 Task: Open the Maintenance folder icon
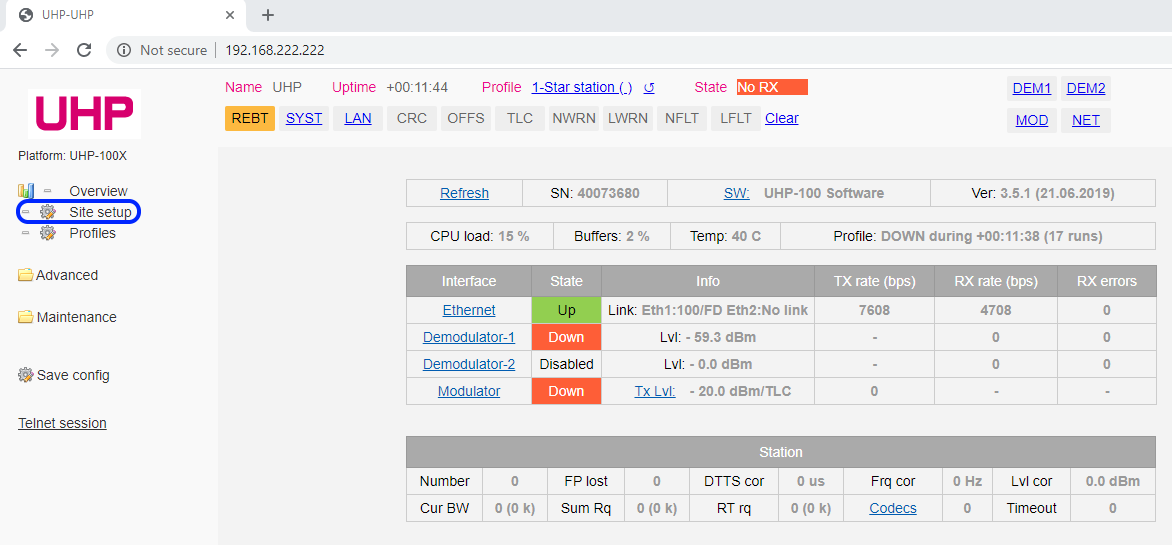click(26, 317)
